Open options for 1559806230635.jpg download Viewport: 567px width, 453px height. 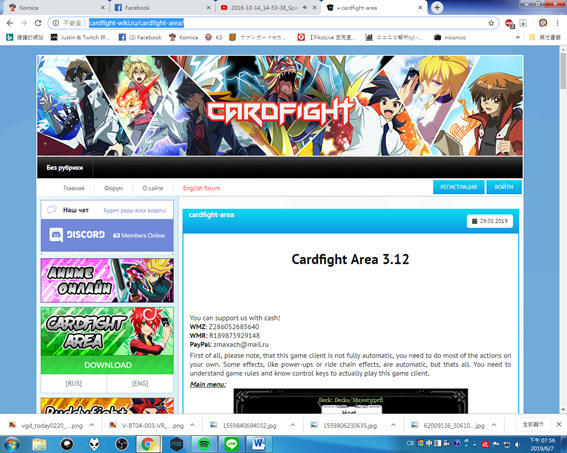393,425
